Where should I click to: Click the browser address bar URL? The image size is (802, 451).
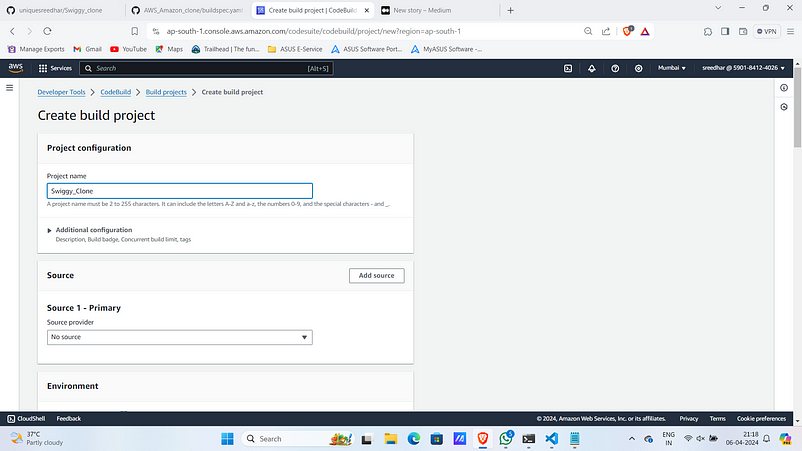[314, 31]
